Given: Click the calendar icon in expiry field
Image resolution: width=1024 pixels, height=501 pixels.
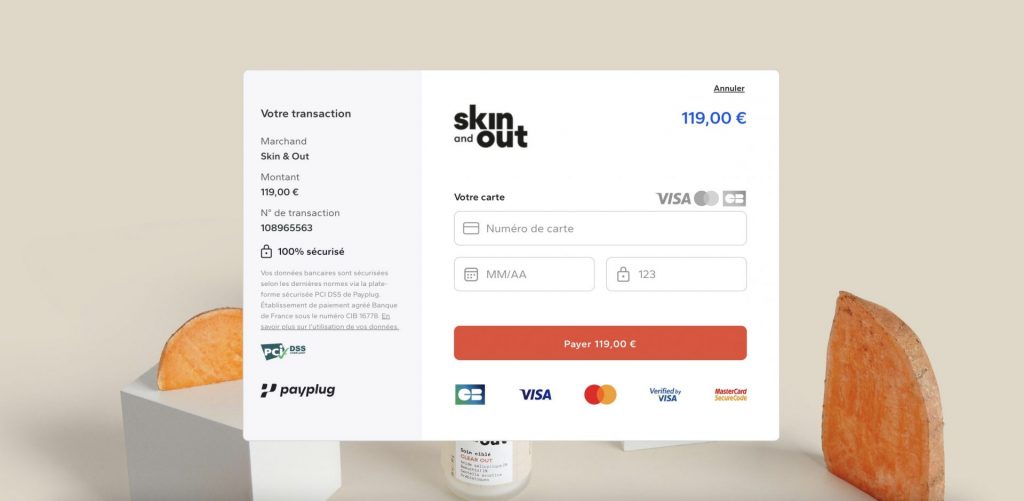Looking at the screenshot, I should (471, 274).
